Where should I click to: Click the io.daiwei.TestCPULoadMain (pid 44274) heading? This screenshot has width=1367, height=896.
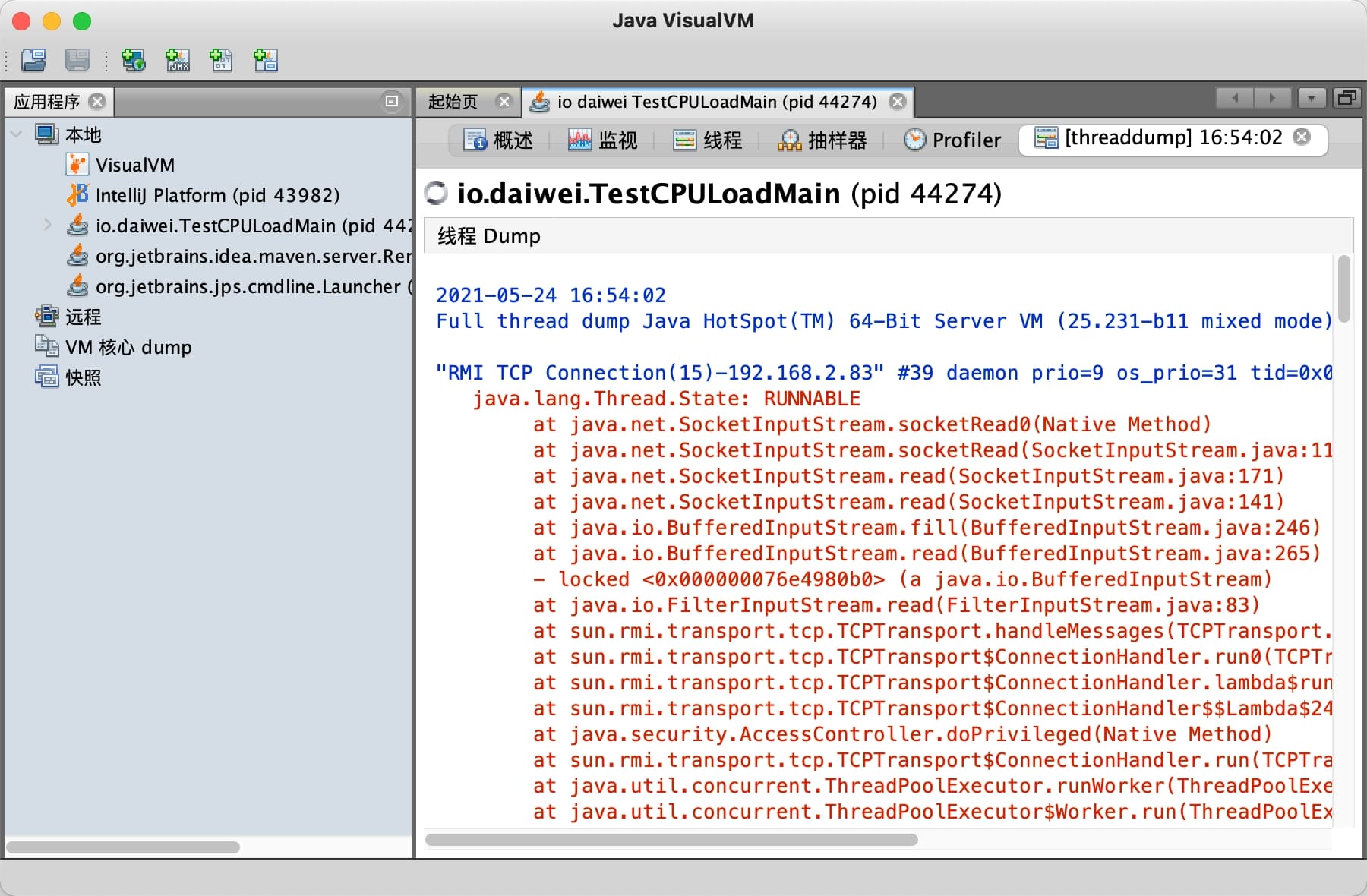729,194
